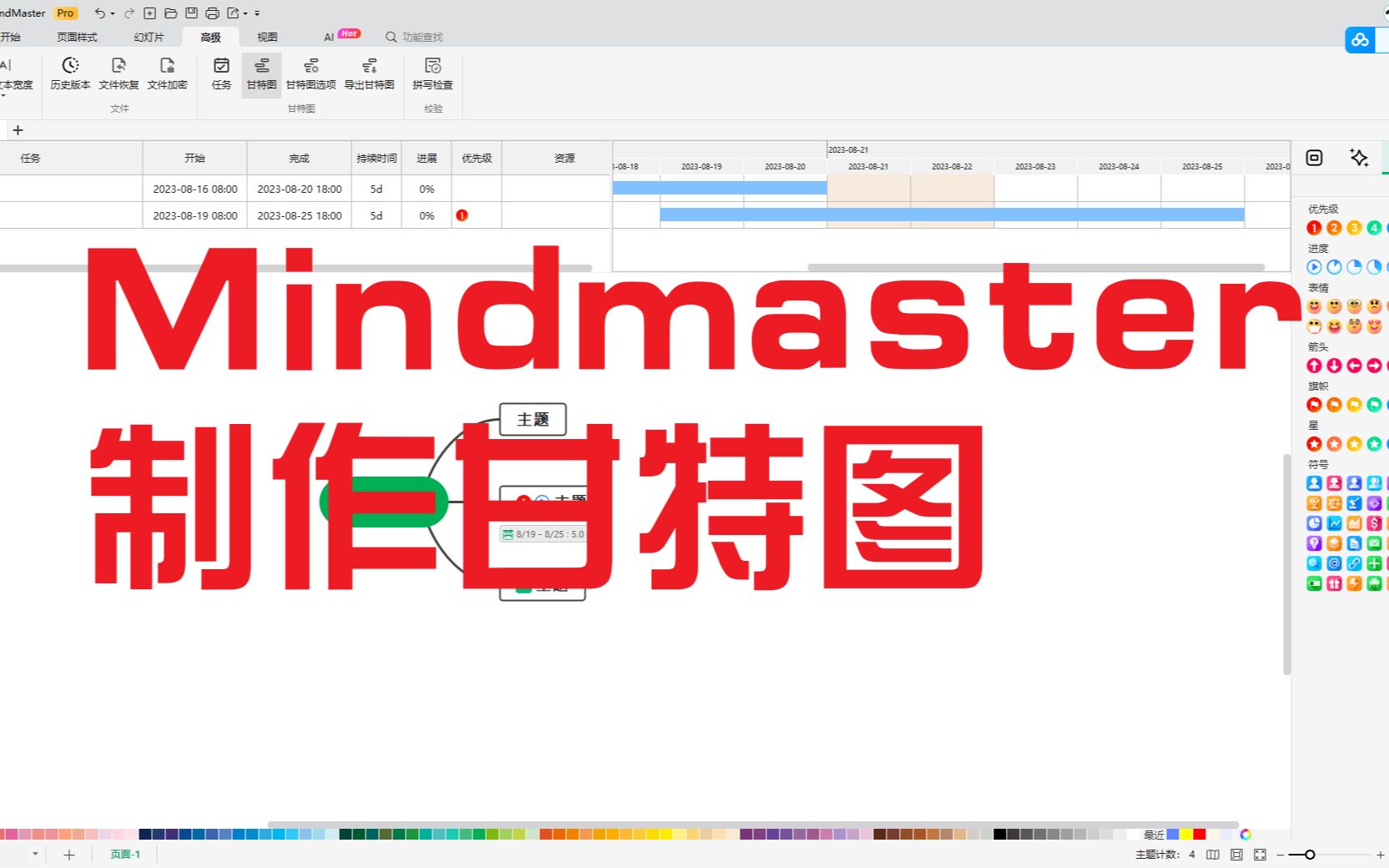The width and height of the screenshot is (1389, 868).
Task: Click finish date 2023-08-25 18:00 cell
Action: click(300, 215)
